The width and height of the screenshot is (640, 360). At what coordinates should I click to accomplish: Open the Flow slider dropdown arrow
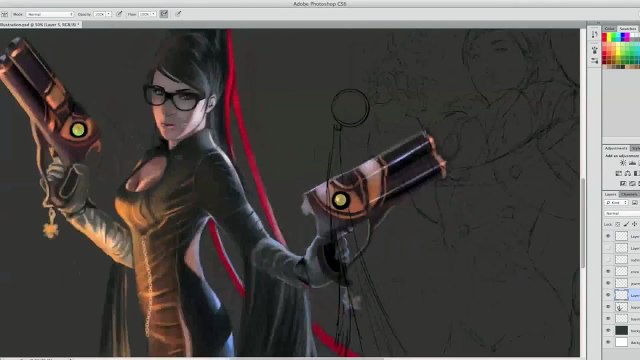[153, 14]
